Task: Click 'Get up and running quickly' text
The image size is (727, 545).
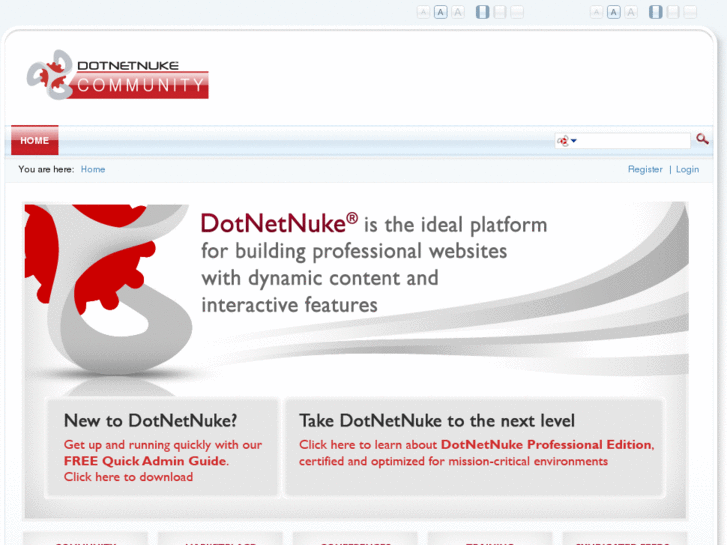Action: (x=138, y=445)
